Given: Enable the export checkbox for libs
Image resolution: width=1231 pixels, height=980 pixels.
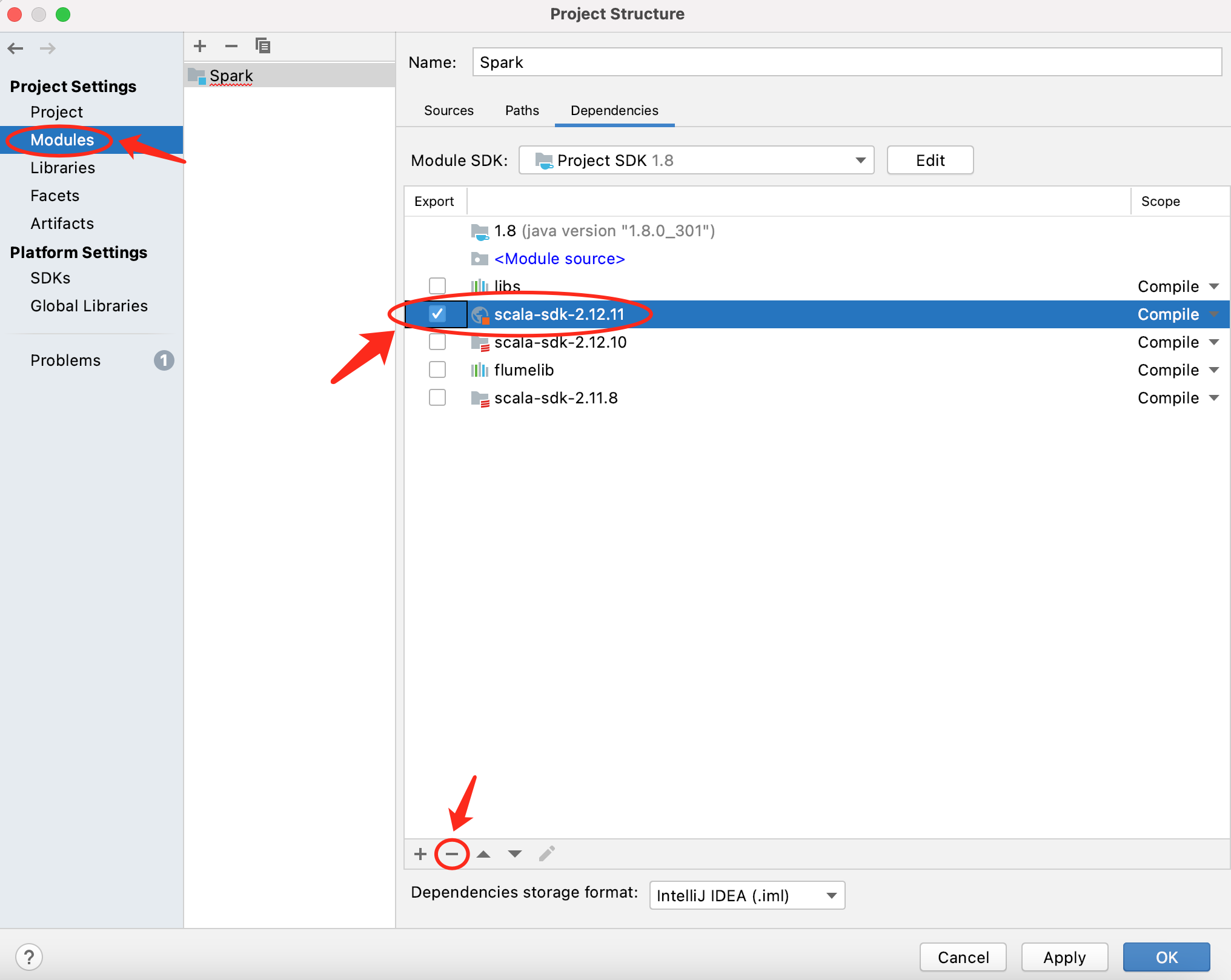Looking at the screenshot, I should tap(437, 286).
